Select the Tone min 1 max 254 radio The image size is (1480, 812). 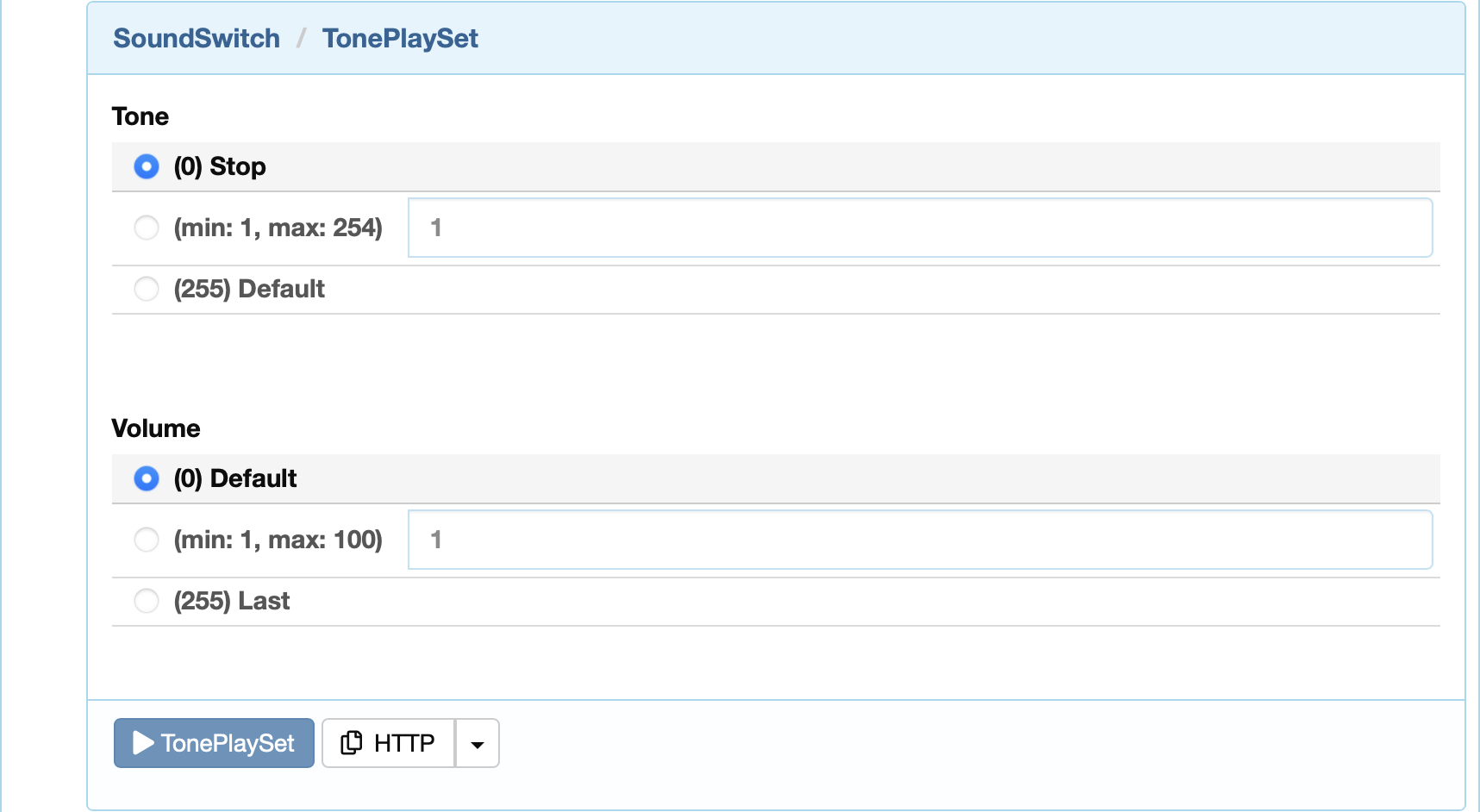tap(147, 228)
